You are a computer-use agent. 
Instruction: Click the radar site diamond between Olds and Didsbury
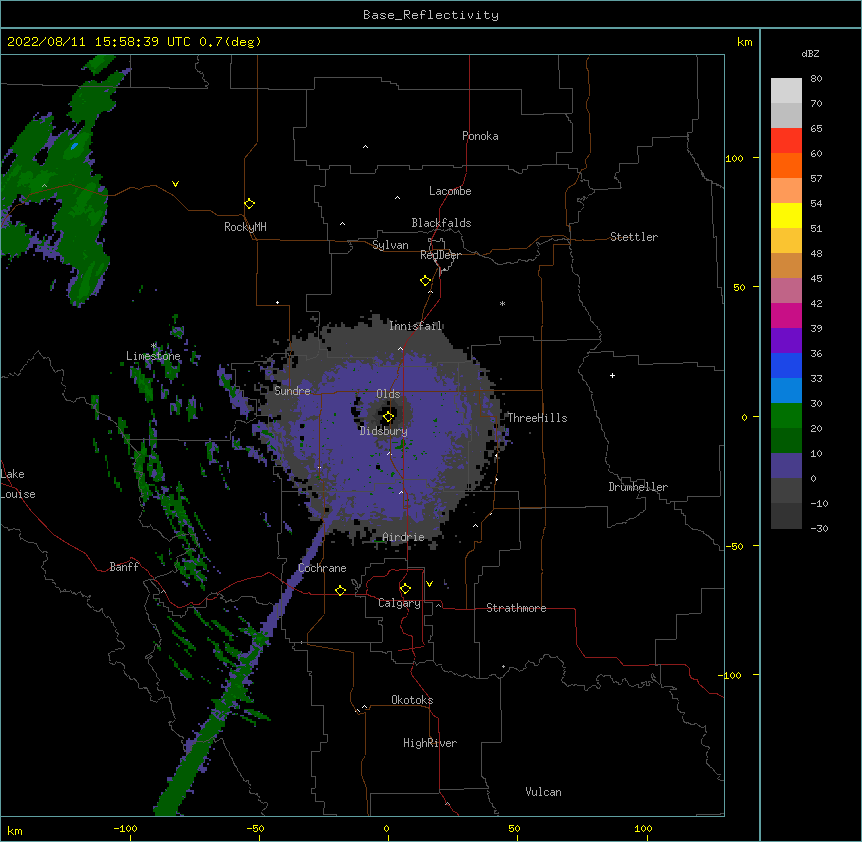tap(388, 417)
